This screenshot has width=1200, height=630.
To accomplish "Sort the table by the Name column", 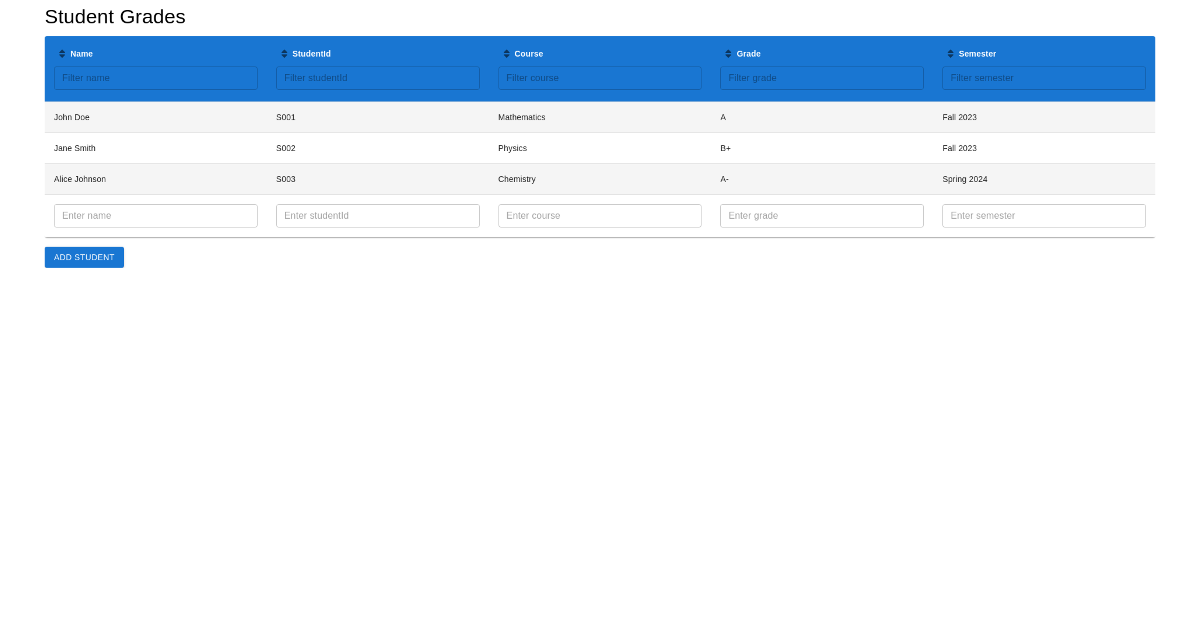I will tap(81, 54).
